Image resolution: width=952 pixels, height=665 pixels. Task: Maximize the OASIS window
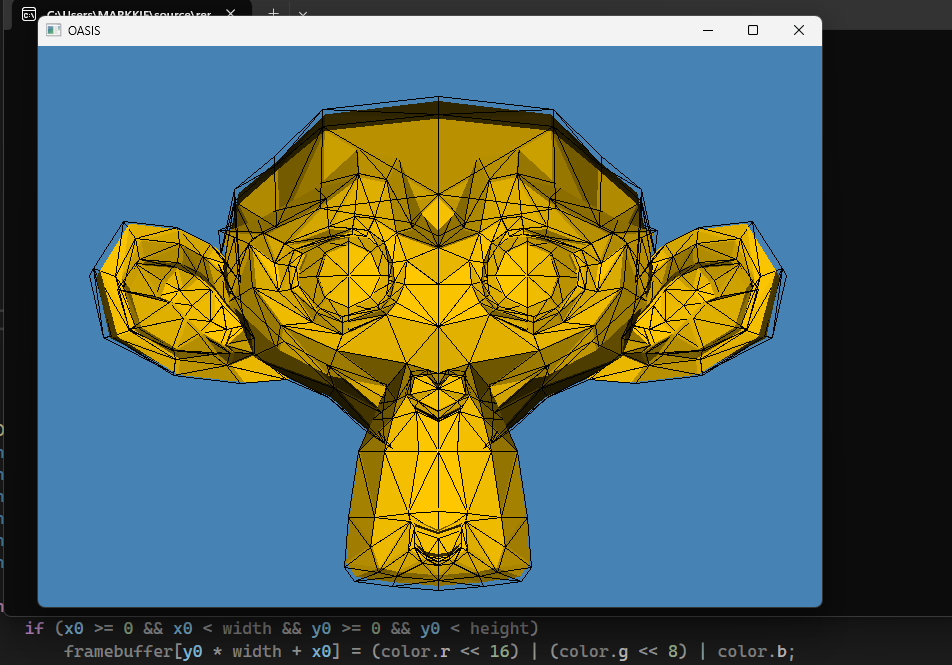click(x=753, y=30)
